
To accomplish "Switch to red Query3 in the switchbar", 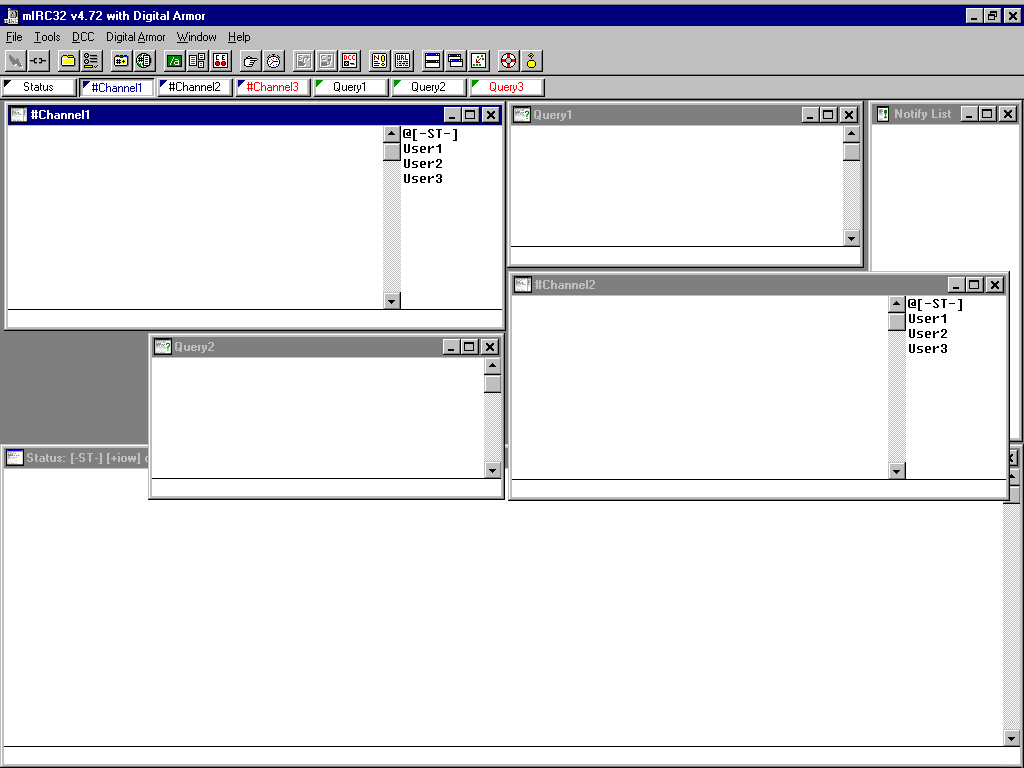I will pos(506,87).
